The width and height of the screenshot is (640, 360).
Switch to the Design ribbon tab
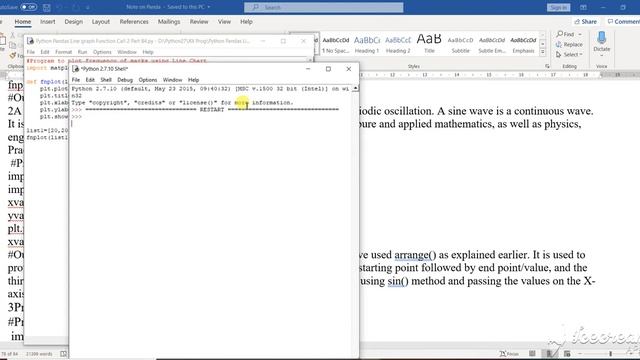click(73, 22)
